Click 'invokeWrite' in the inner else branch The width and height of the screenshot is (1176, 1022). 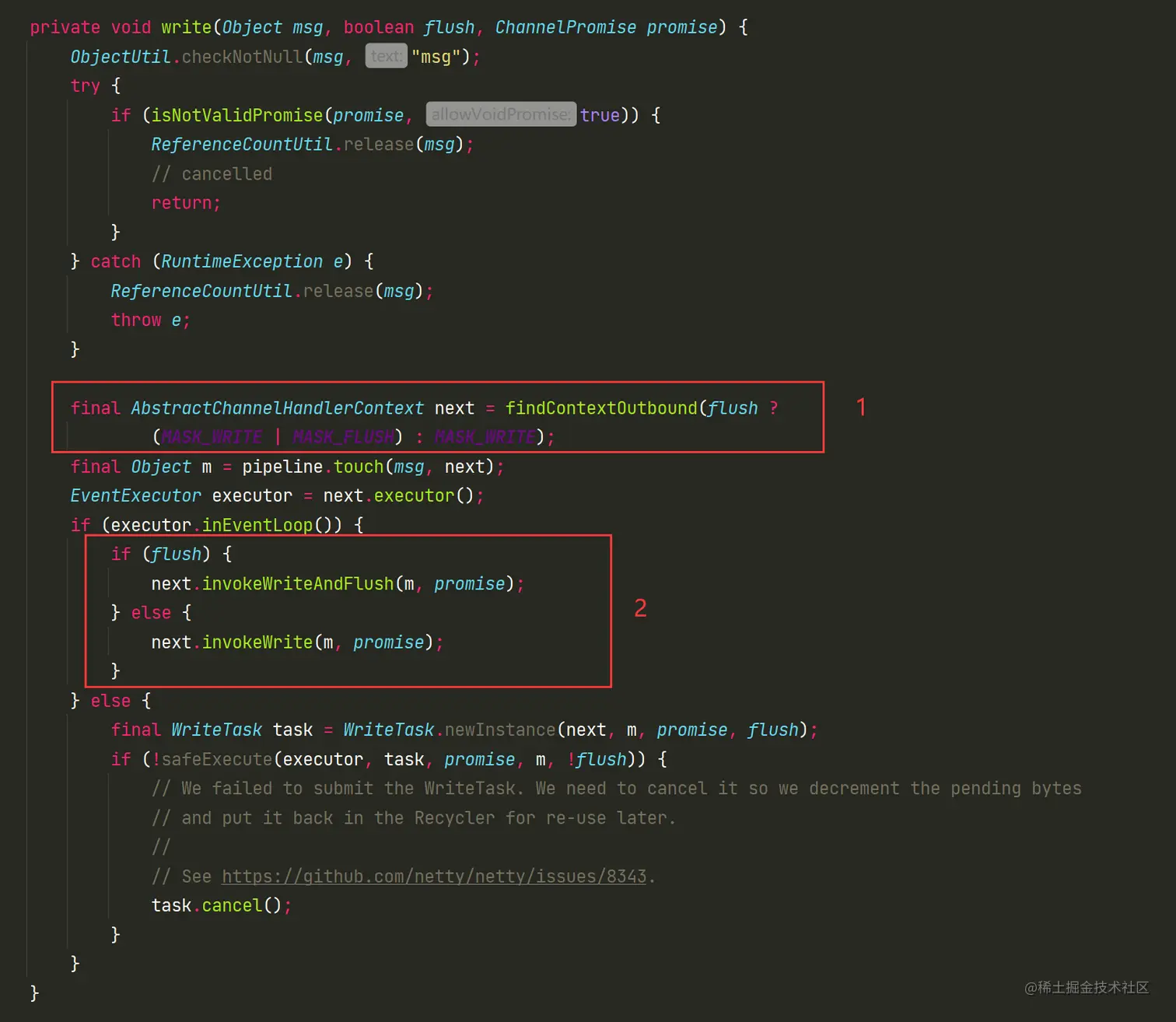coord(257,642)
